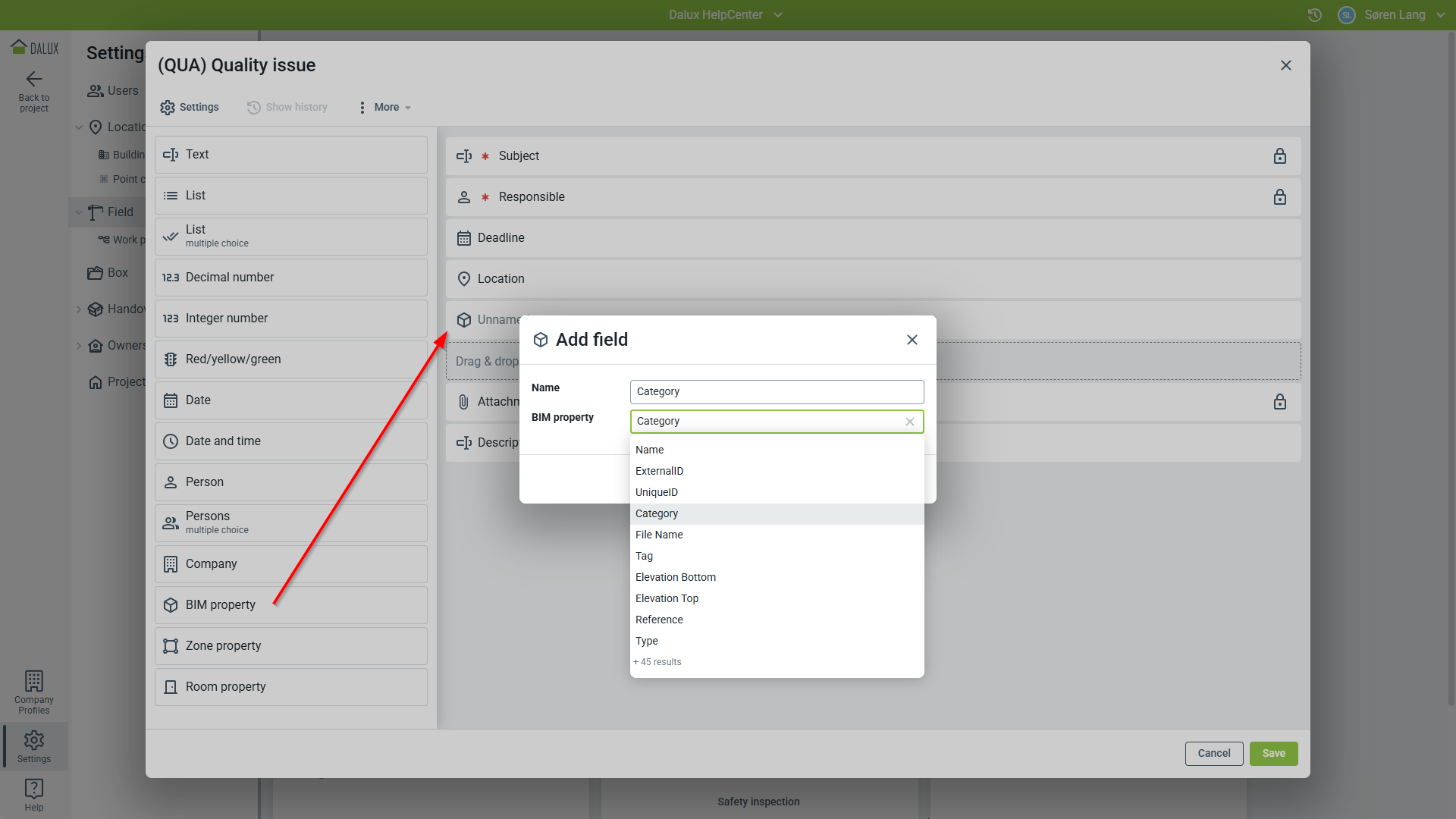Open the More dropdown menu
The width and height of the screenshot is (1456, 819).
coord(386,108)
